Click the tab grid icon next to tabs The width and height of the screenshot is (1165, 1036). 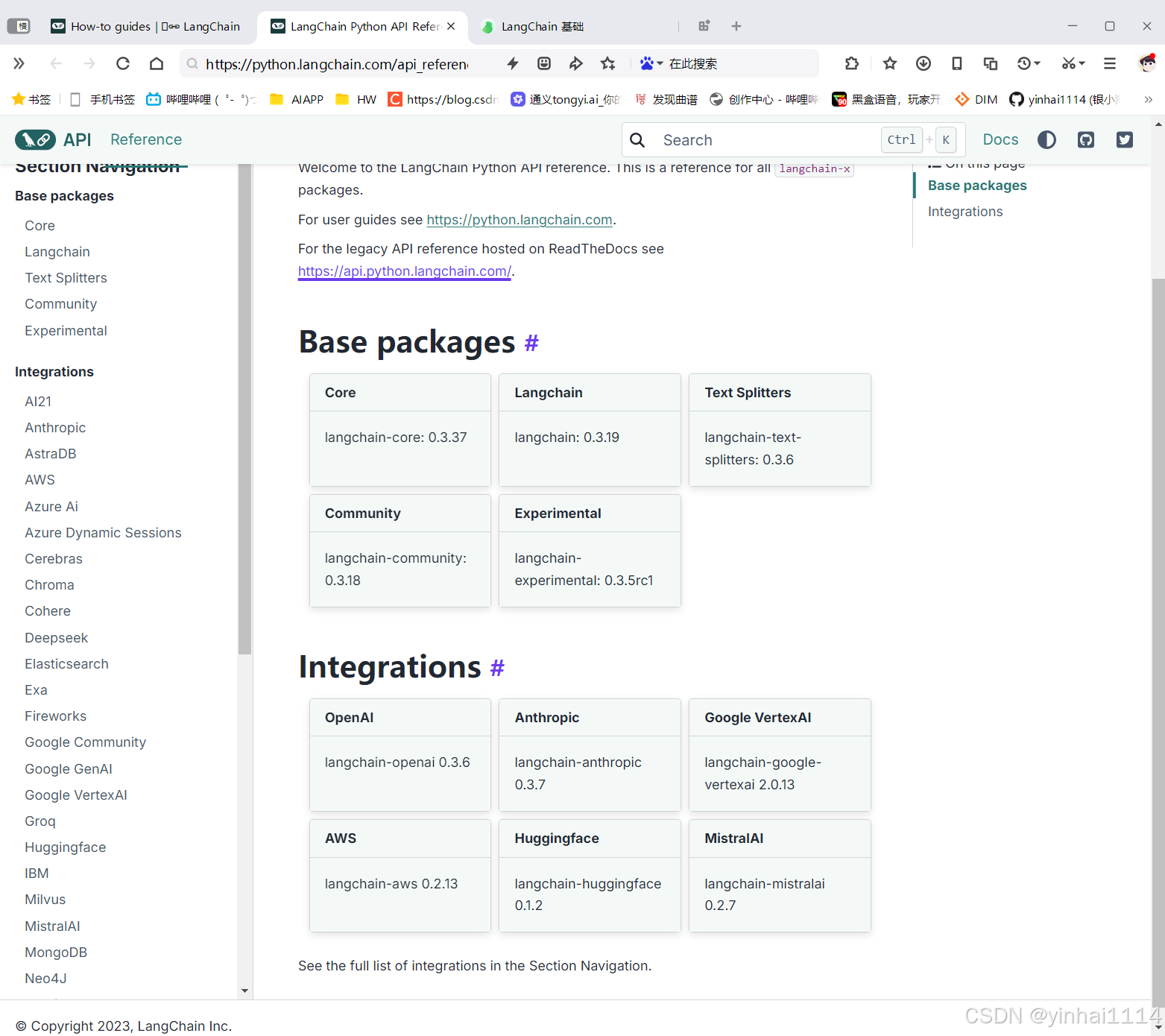(704, 26)
